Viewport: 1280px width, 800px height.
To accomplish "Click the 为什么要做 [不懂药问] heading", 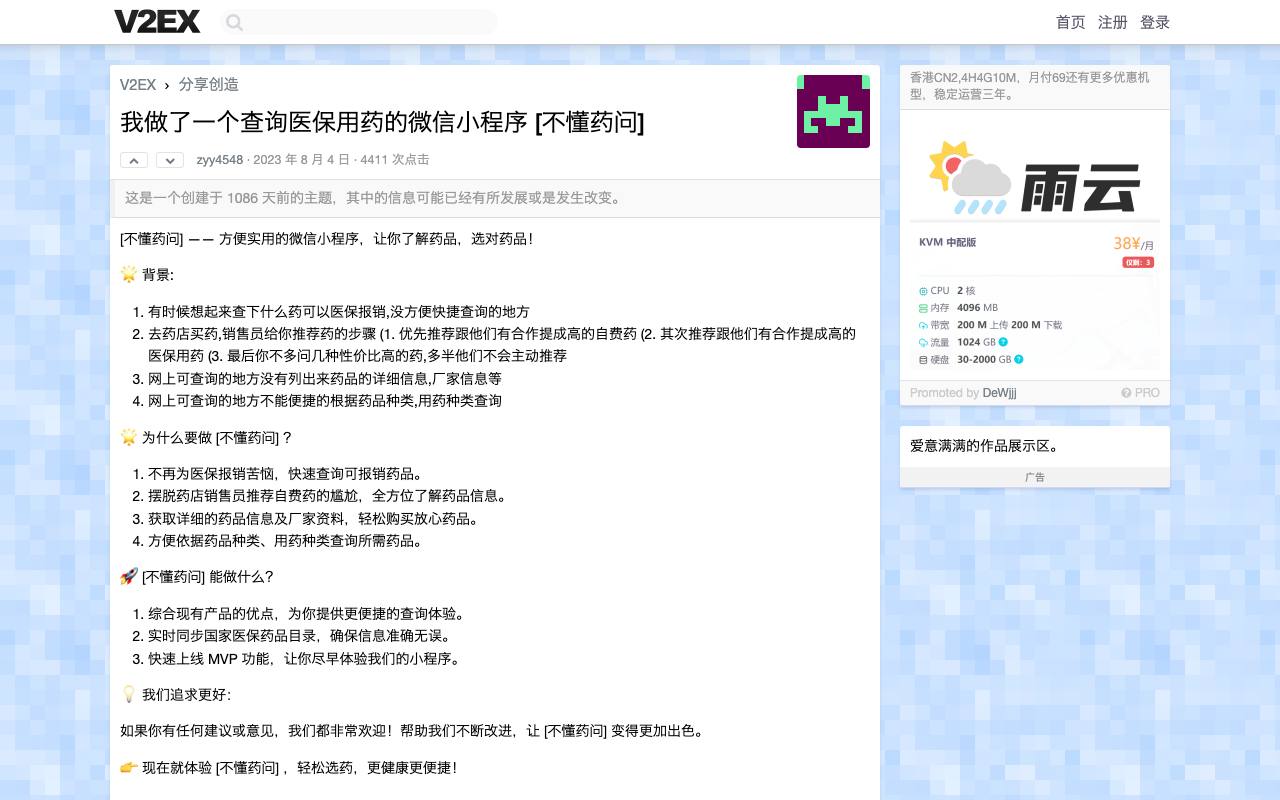I will 206,437.
